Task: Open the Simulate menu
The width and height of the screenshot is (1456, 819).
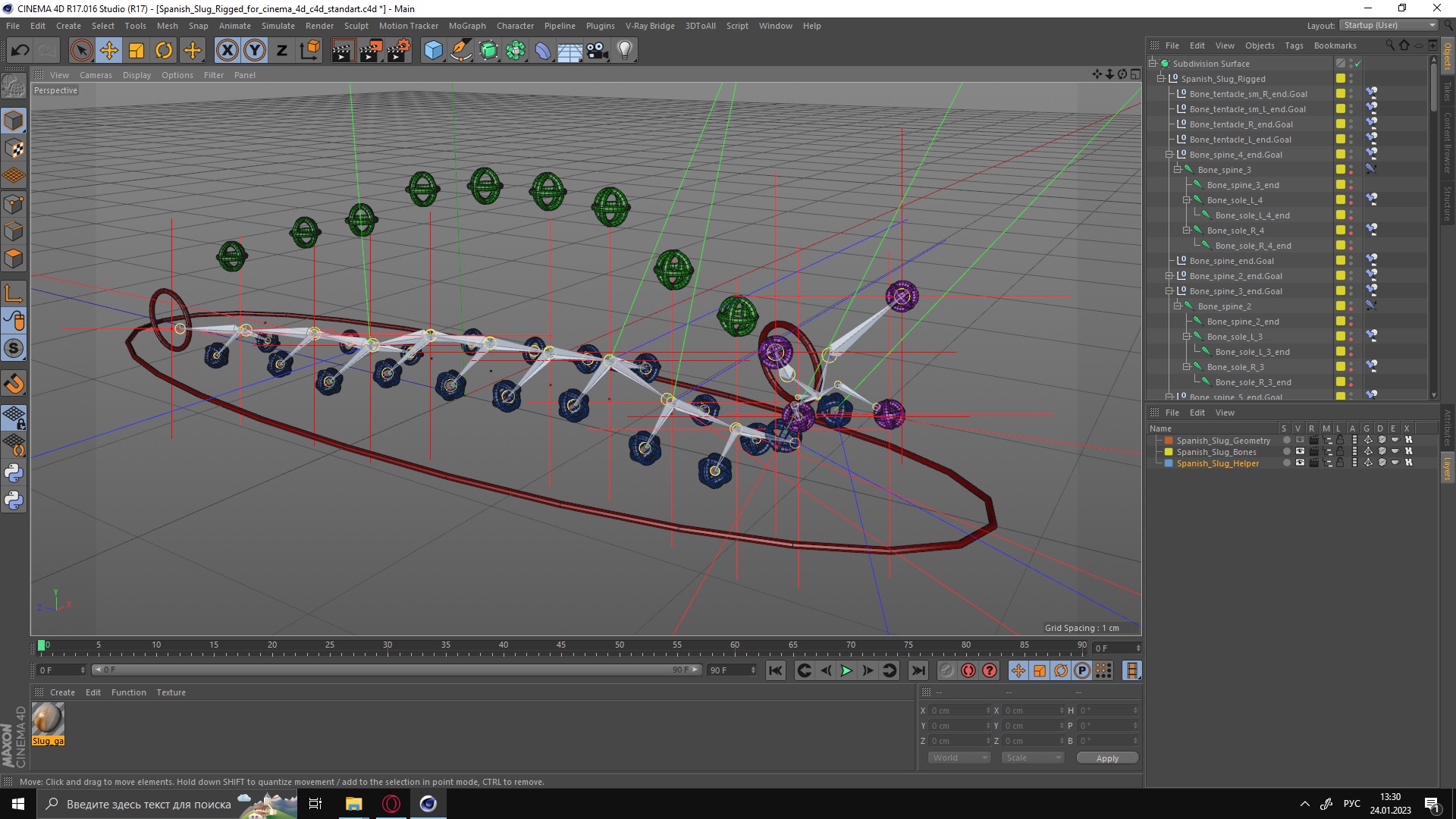Action: [278, 26]
